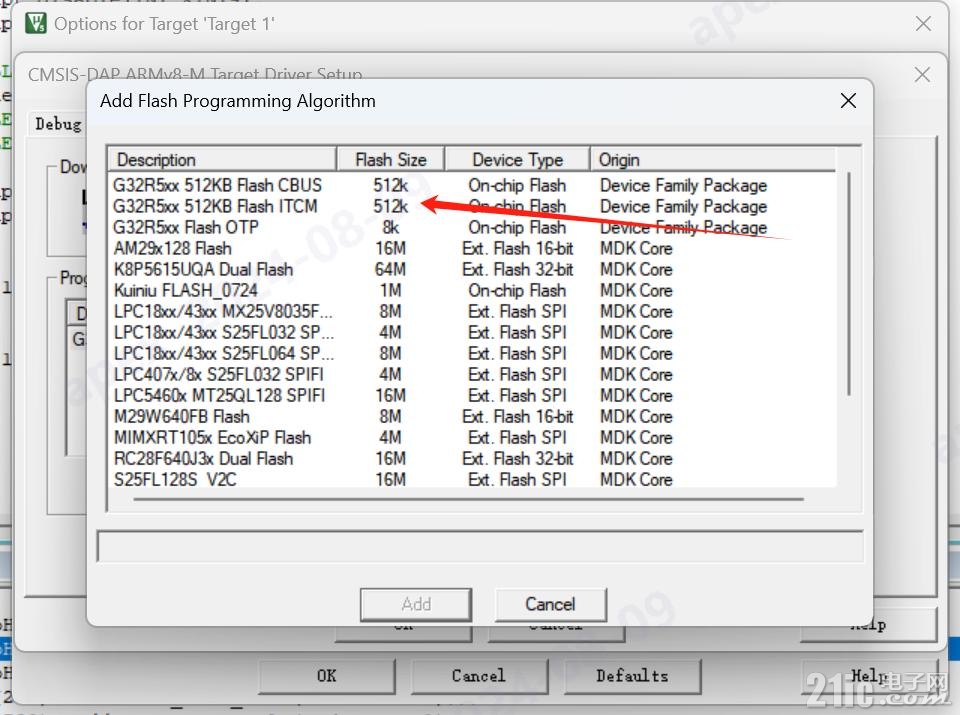Select LPC18xx/43xx MX25V8035F entry

471,312
